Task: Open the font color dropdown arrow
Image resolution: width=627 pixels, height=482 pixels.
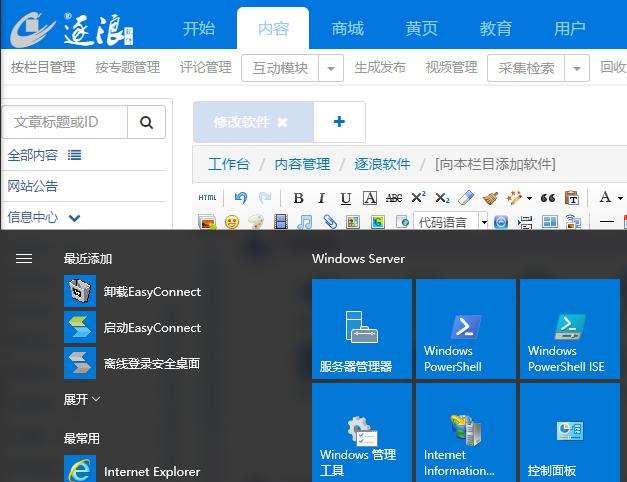Action: 620,198
